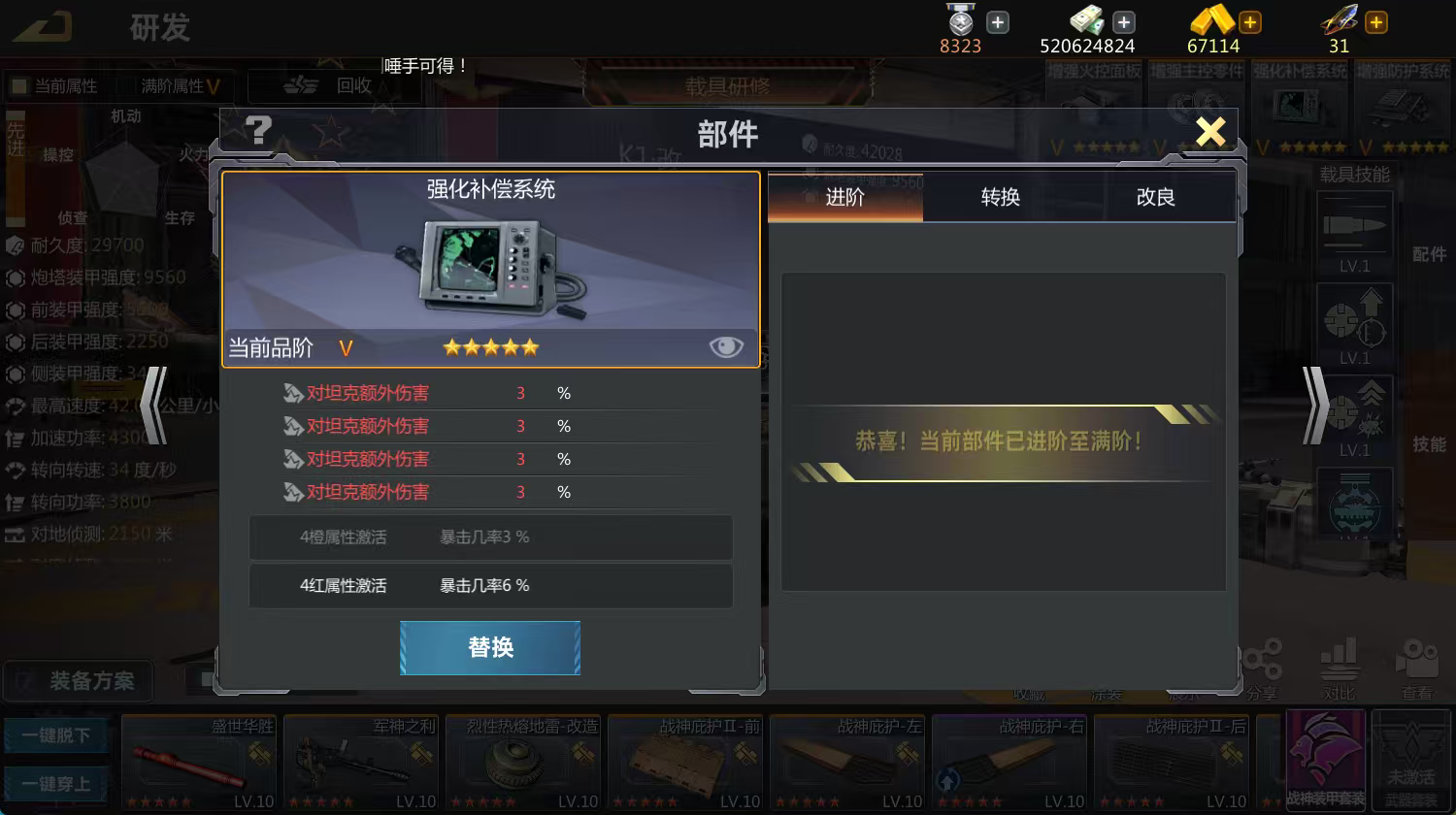
Task: Switch to the 改良 tab
Action: [x=1156, y=197]
